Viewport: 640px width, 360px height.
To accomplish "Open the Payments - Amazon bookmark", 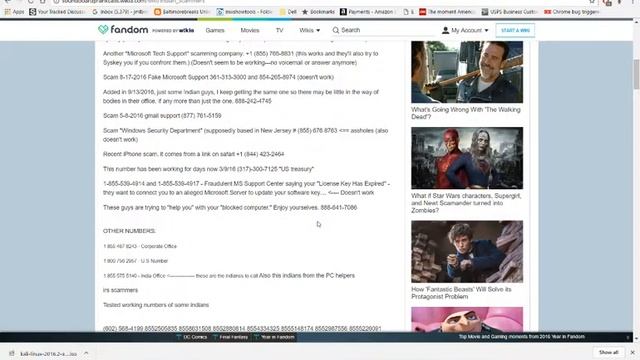I will pos(367,12).
